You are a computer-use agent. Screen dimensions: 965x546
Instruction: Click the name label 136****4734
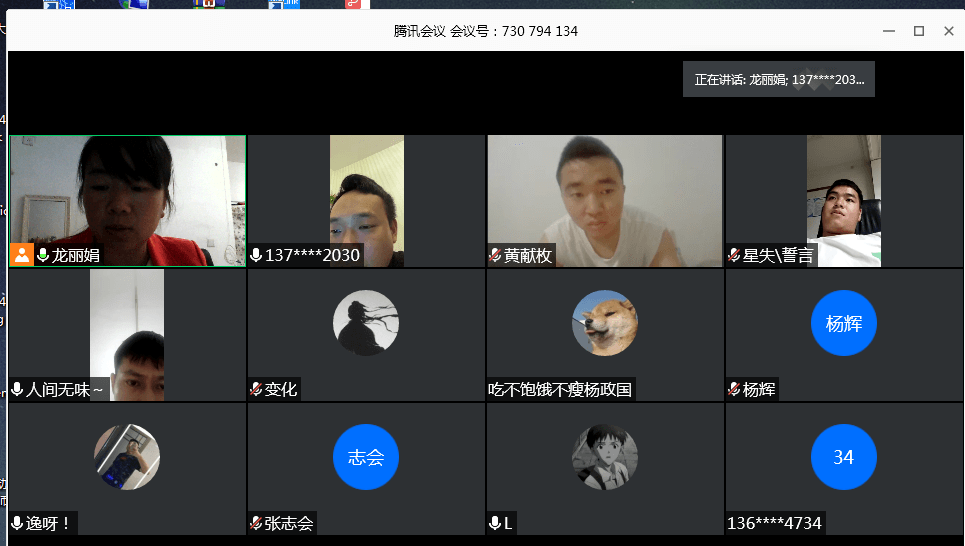tap(774, 523)
